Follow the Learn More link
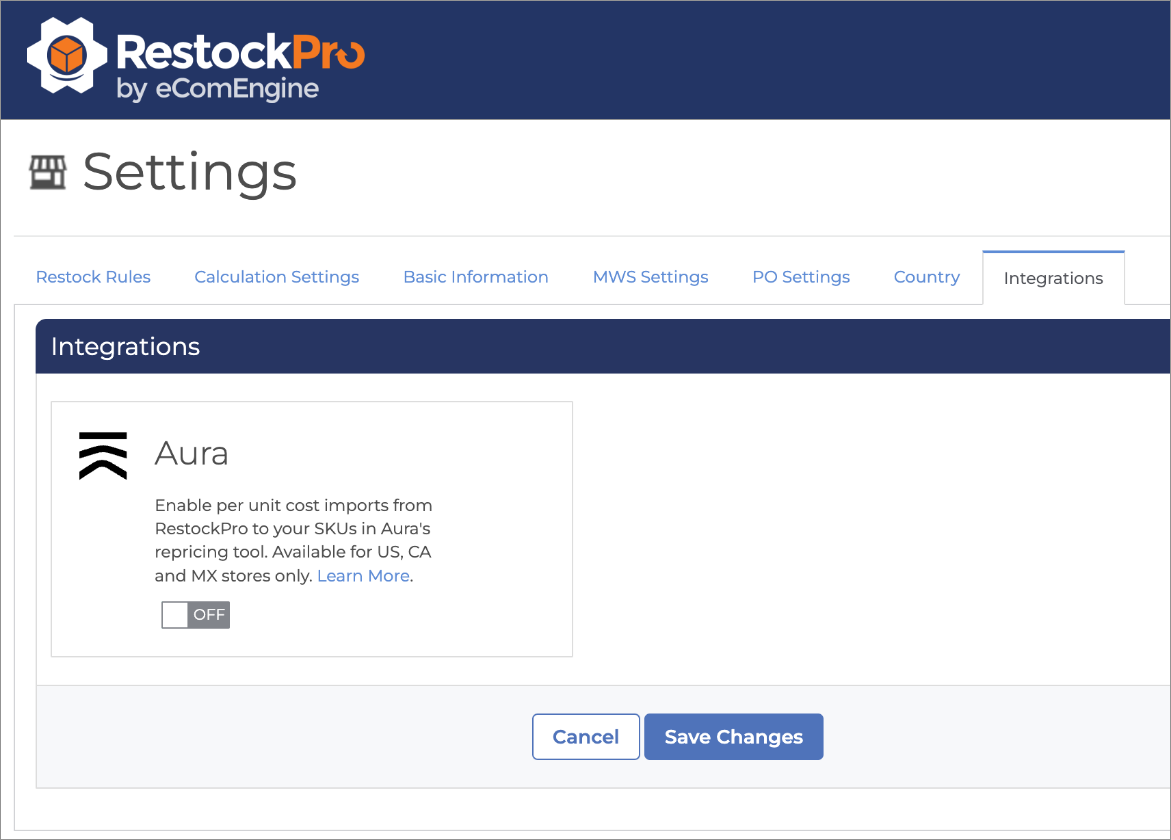 [x=363, y=576]
